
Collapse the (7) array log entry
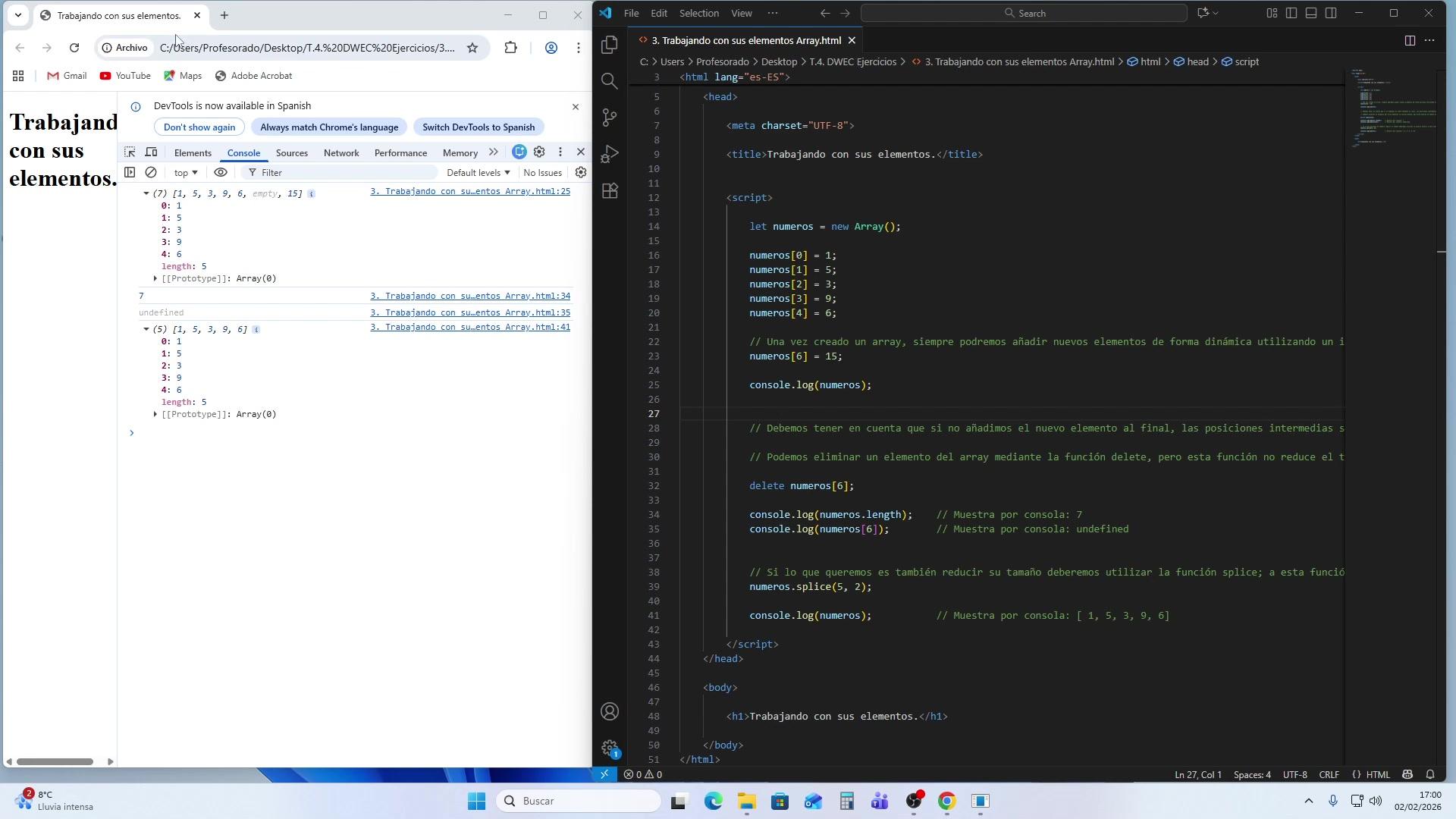click(x=146, y=193)
